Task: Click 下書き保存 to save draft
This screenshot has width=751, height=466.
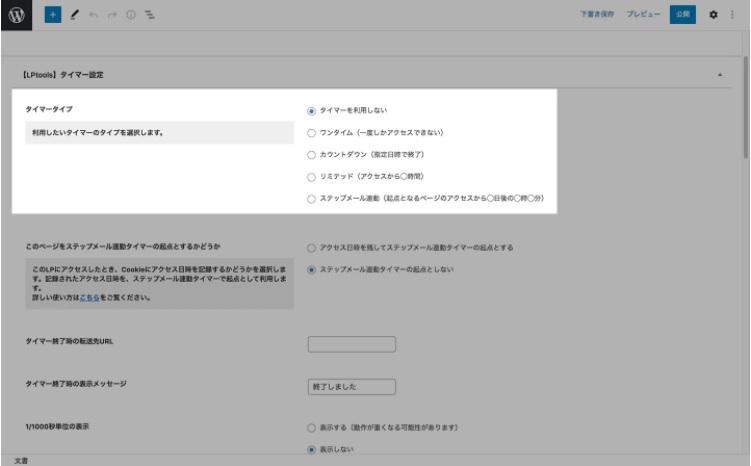Action: pyautogui.click(x=597, y=14)
